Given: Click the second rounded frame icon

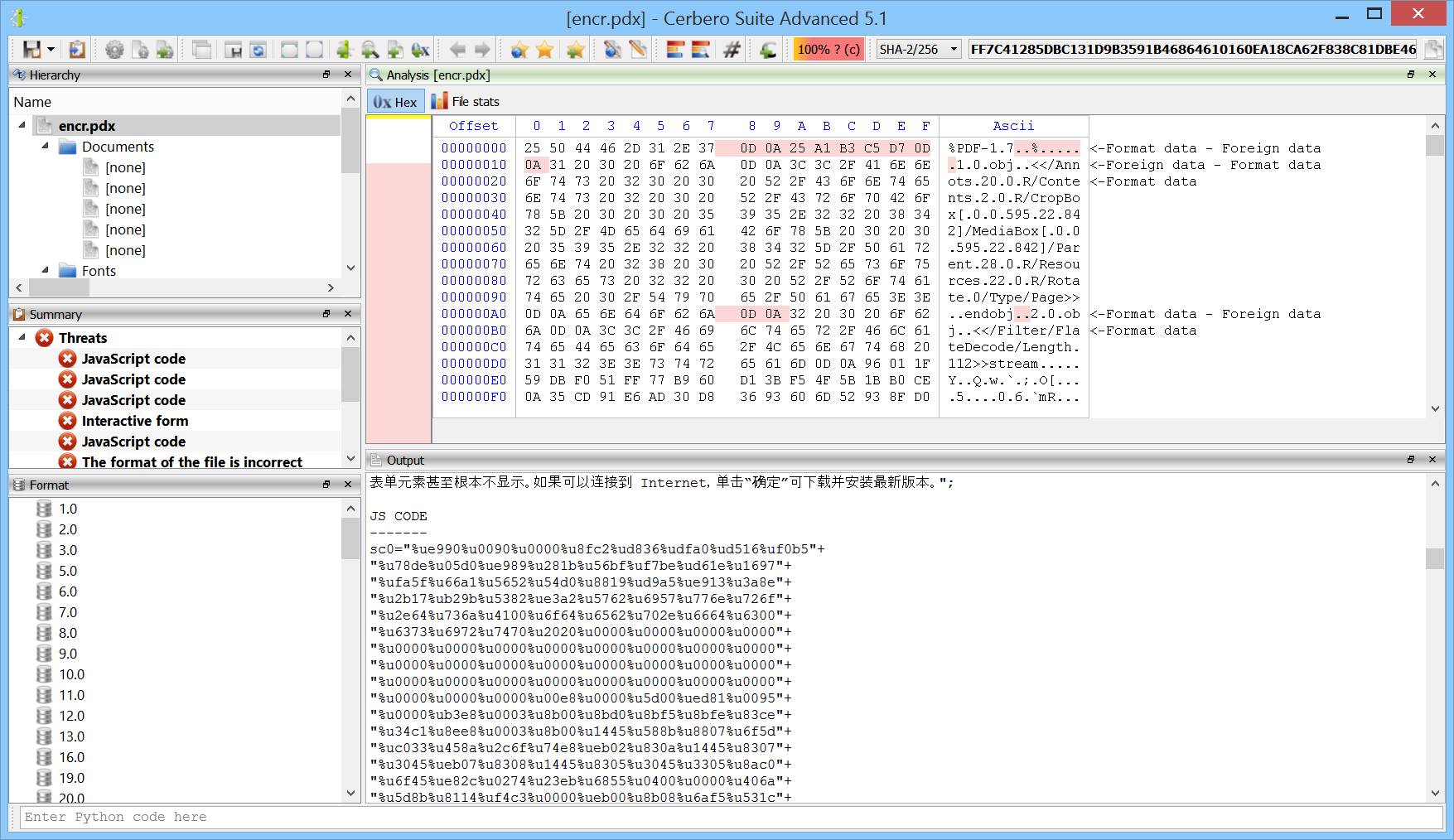Looking at the screenshot, I should tap(315, 50).
